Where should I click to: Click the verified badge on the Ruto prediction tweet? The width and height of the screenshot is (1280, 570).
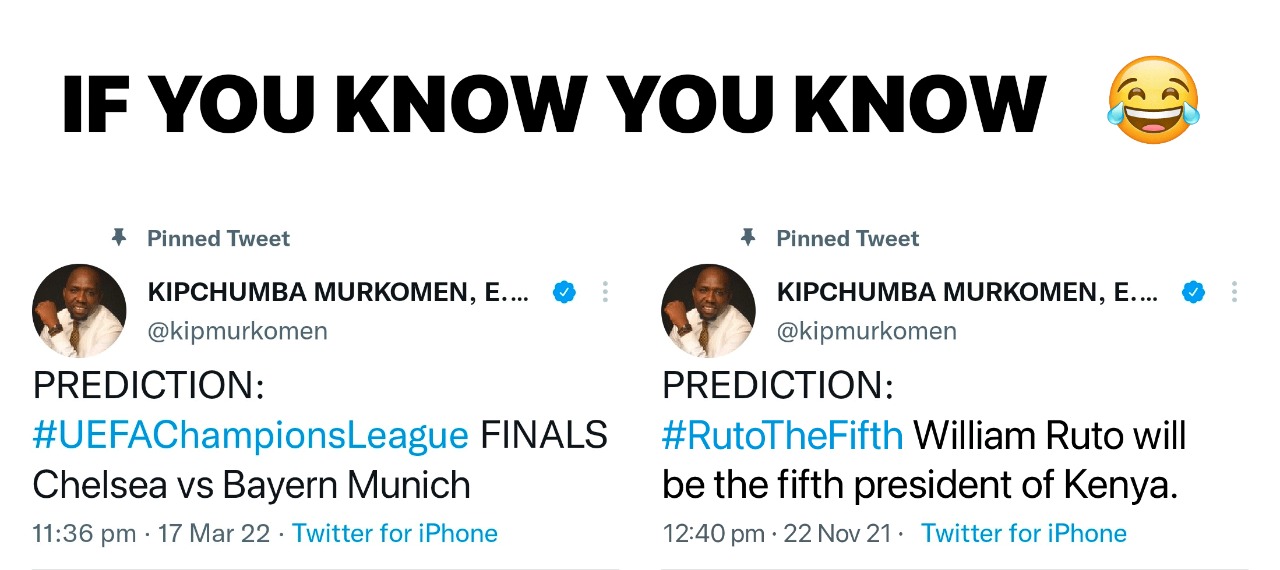click(x=1193, y=292)
